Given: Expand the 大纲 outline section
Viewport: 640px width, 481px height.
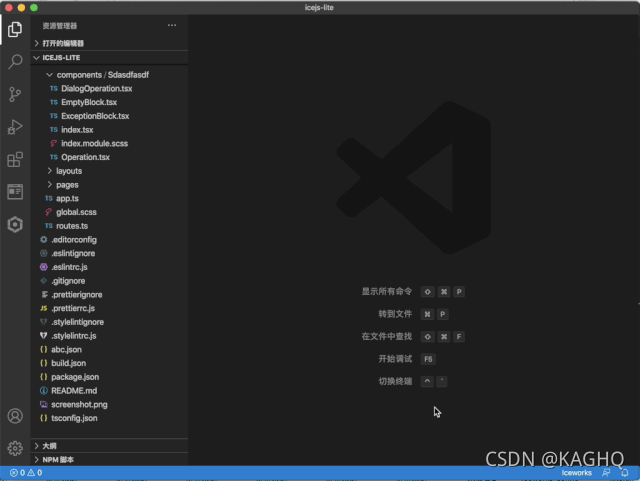Looking at the screenshot, I should pos(109,446).
